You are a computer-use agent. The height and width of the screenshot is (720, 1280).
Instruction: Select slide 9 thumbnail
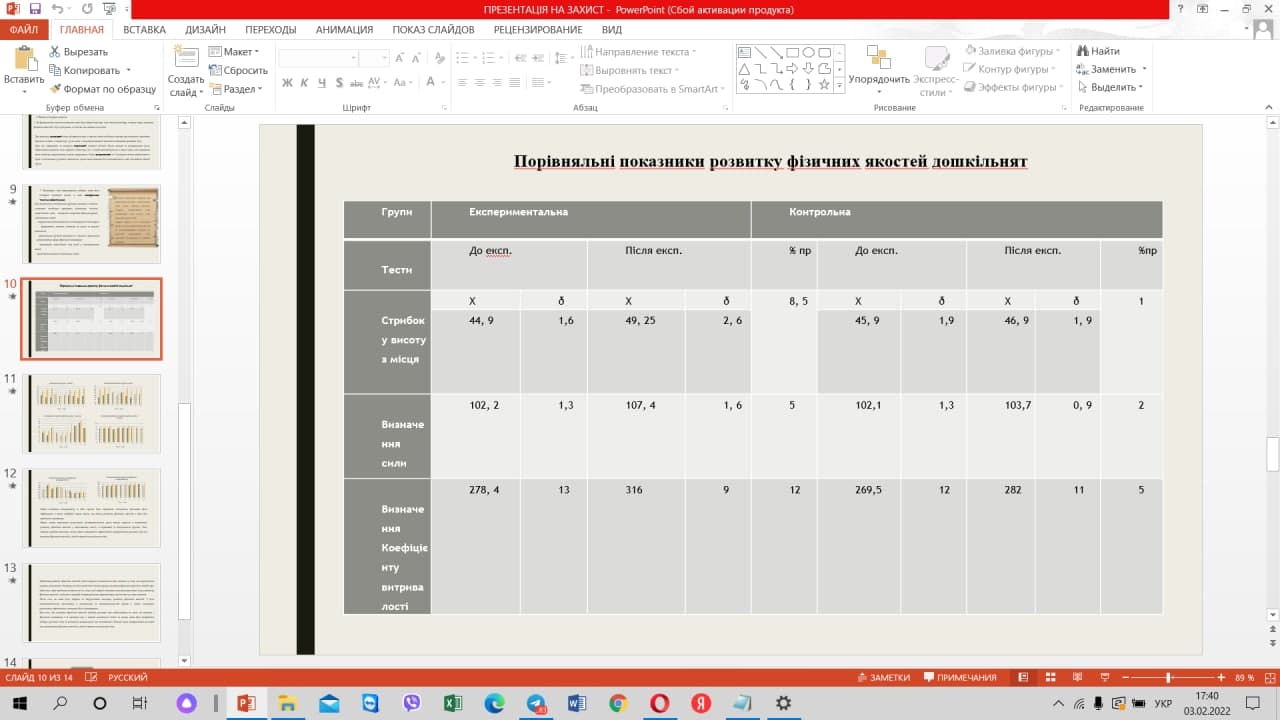[x=91, y=224]
